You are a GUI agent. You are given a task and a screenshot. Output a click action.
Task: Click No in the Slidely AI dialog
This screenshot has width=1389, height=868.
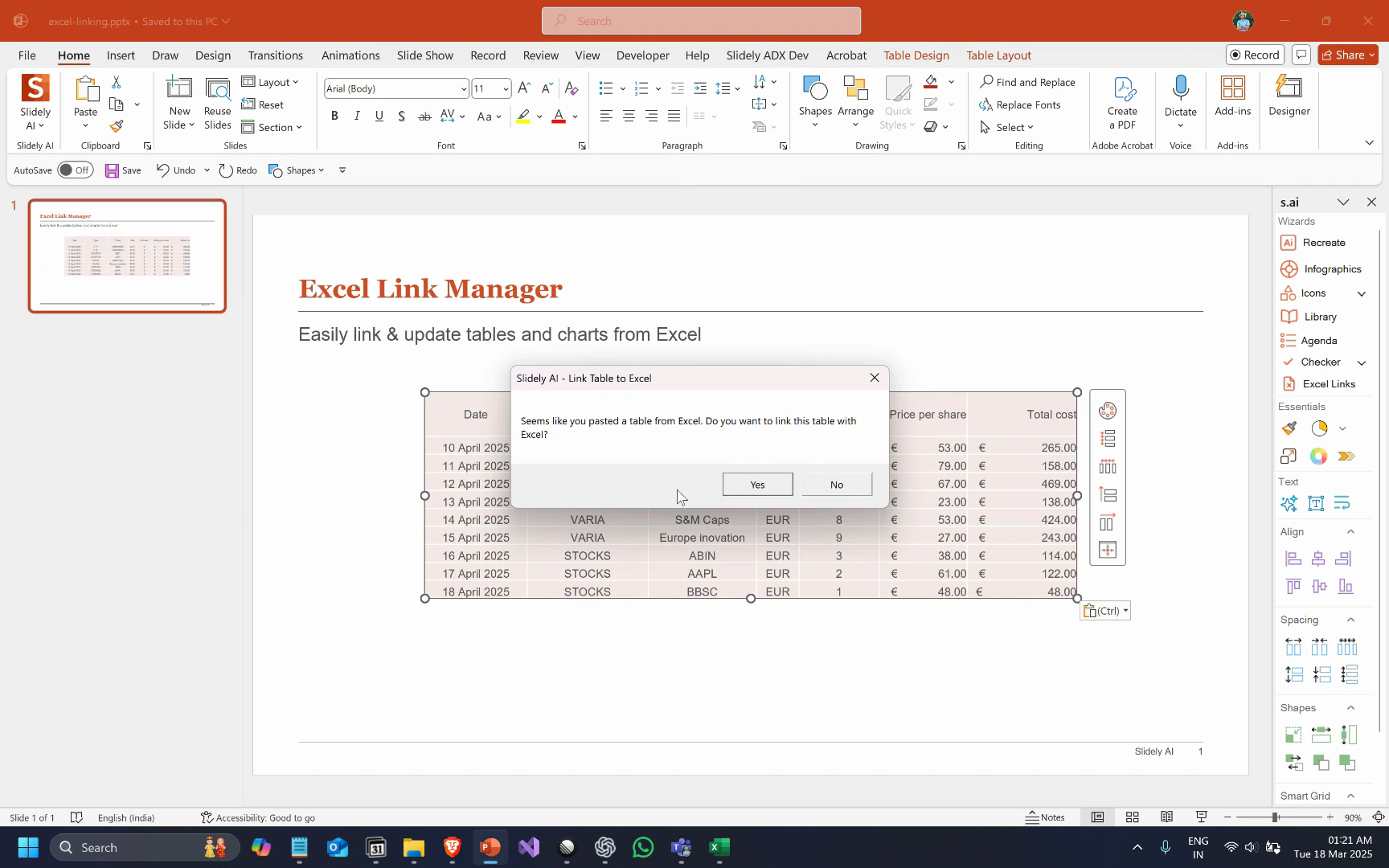click(x=836, y=484)
